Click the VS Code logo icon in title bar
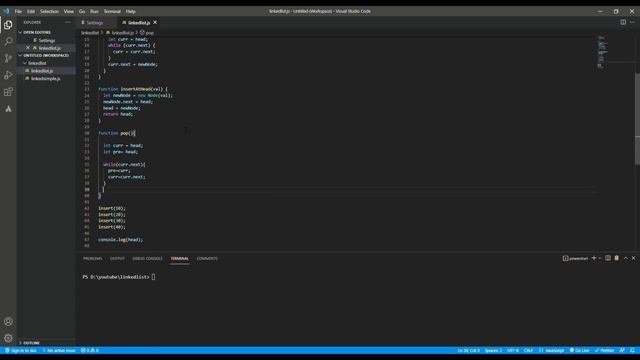Screen dimensions: 640x360 6,11
